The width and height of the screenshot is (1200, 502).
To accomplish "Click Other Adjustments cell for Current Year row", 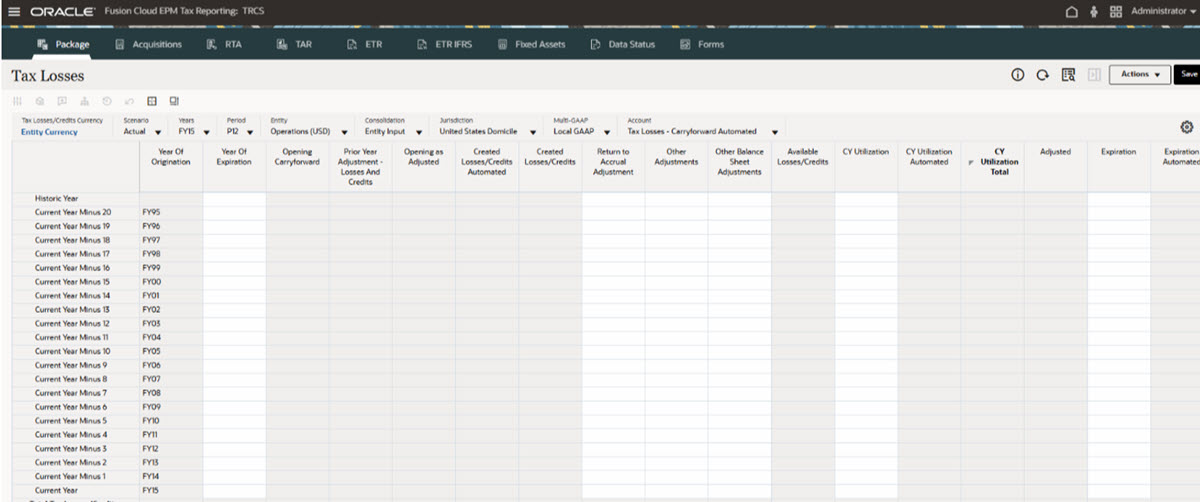I will 676,490.
